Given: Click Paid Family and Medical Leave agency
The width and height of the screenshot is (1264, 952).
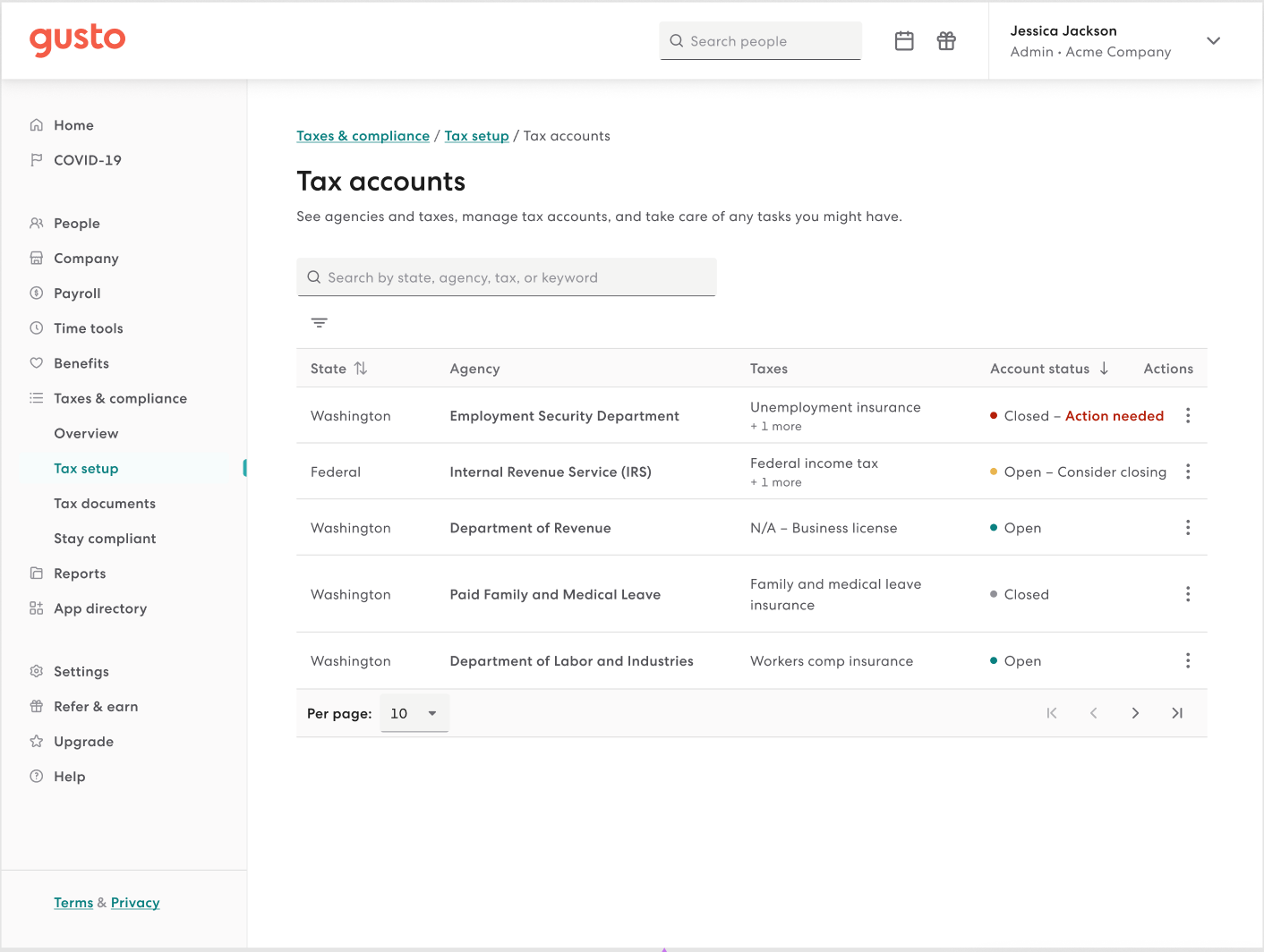Looking at the screenshot, I should [x=555, y=594].
